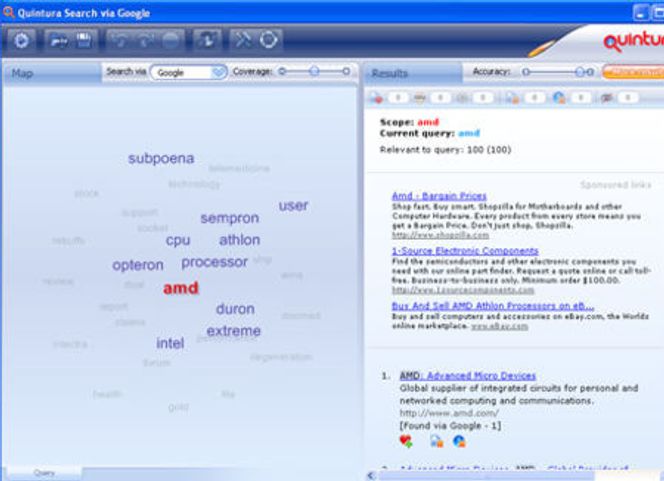Click the undo arrow in the toolbar

(x=120, y=41)
